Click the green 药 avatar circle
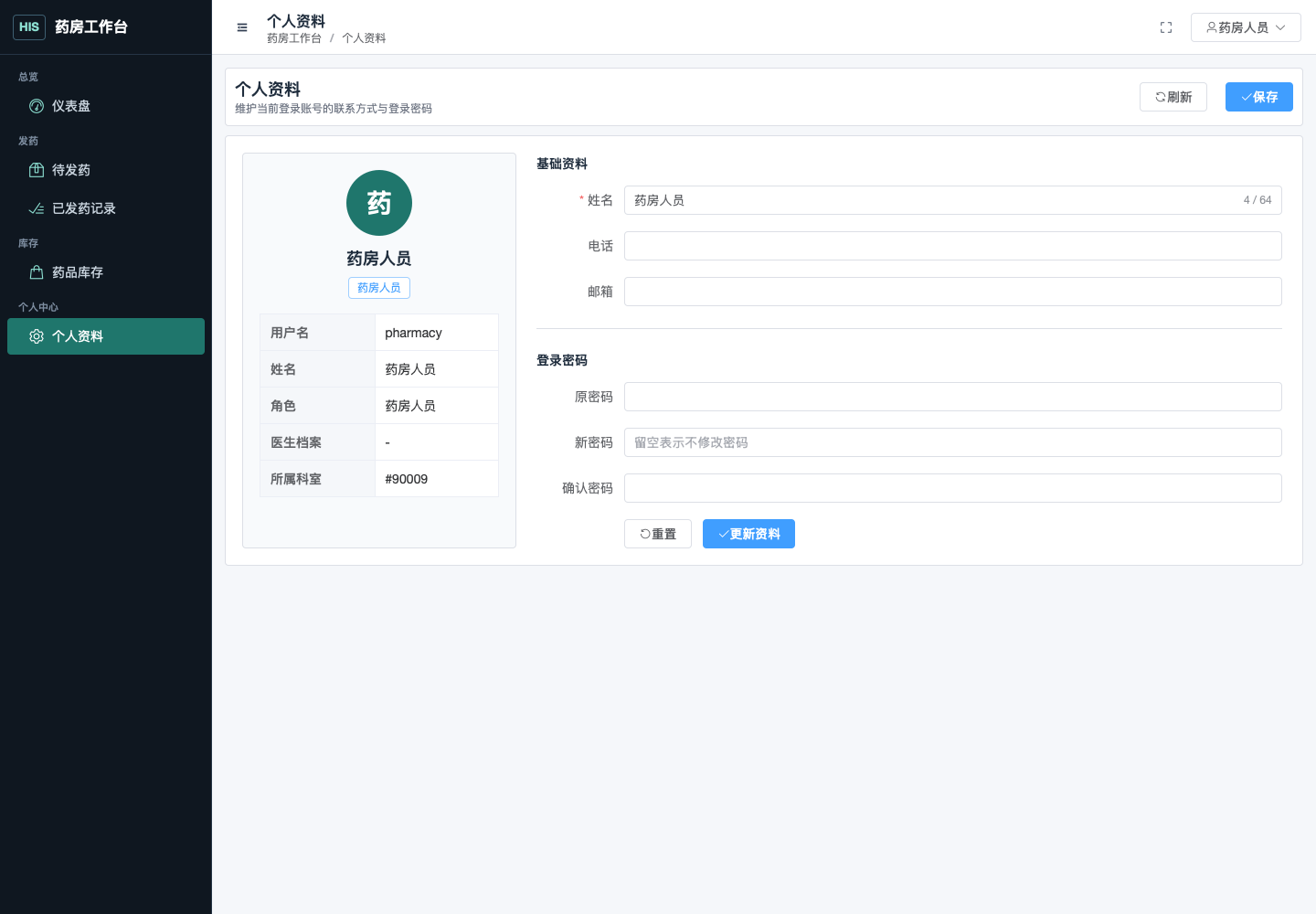Viewport: 1316px width, 914px height. 379,203
